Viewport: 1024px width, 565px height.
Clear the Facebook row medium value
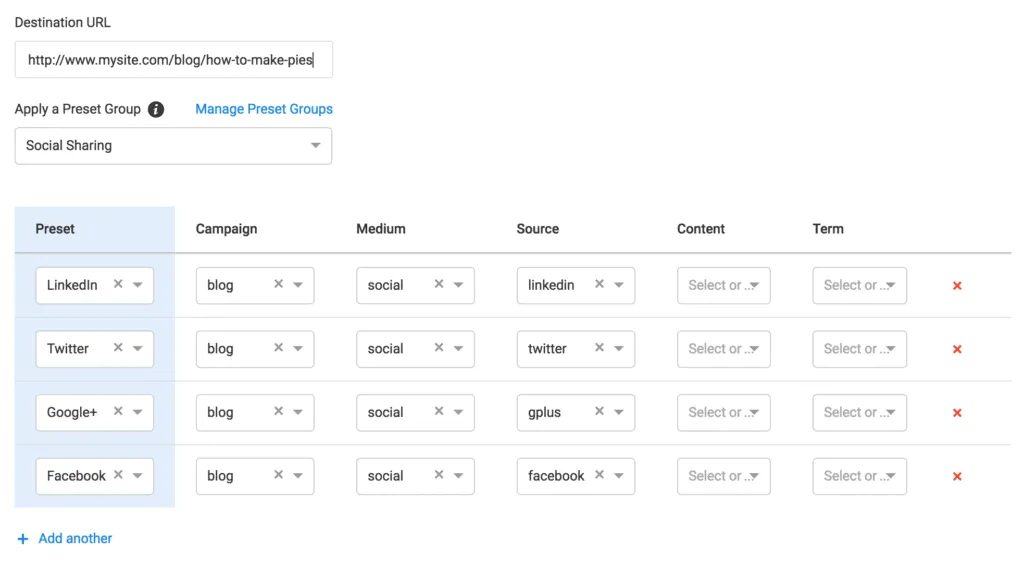[438, 476]
